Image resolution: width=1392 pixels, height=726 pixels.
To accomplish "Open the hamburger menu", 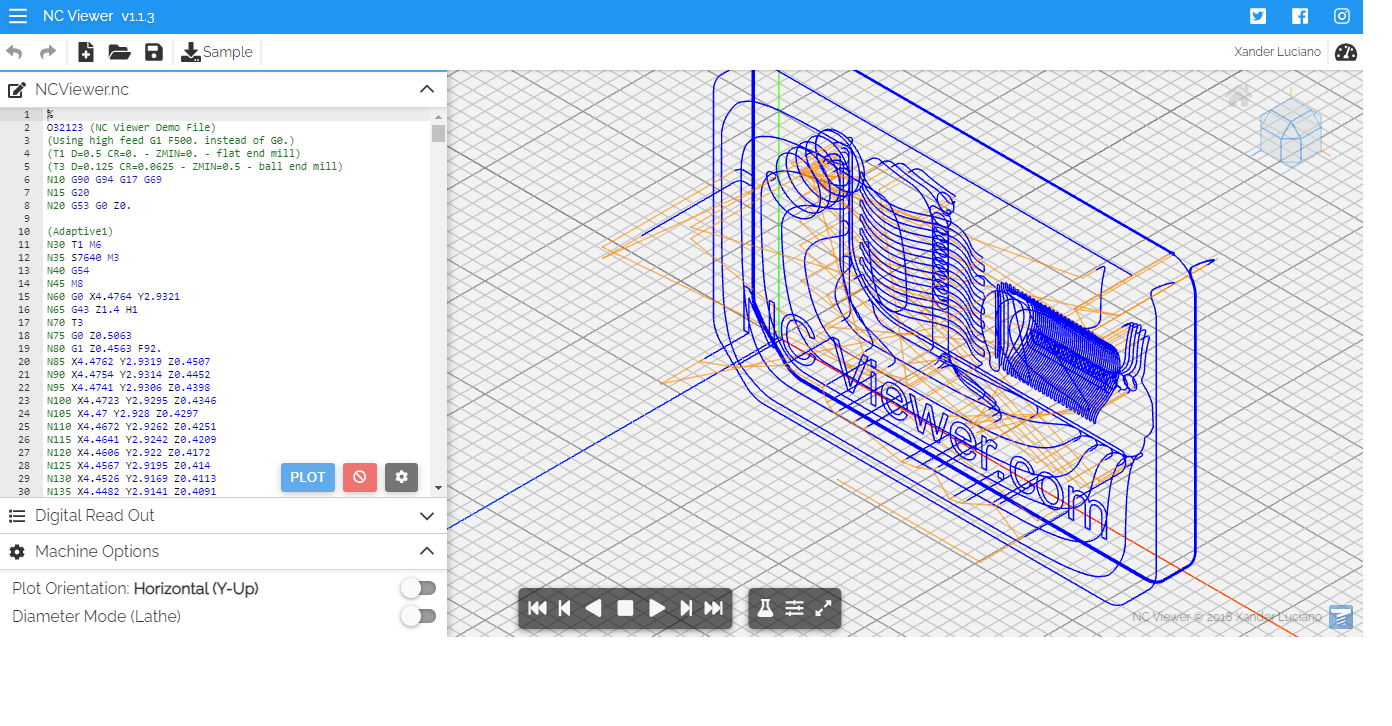I will [x=18, y=17].
